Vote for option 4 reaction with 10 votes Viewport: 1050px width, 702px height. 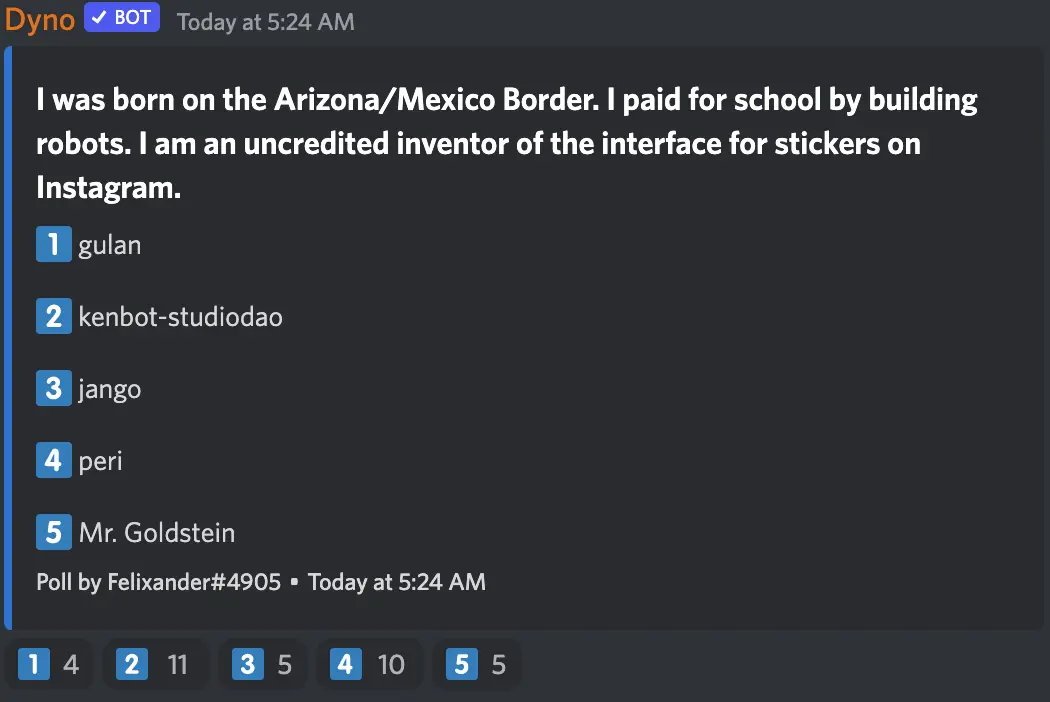coord(368,664)
